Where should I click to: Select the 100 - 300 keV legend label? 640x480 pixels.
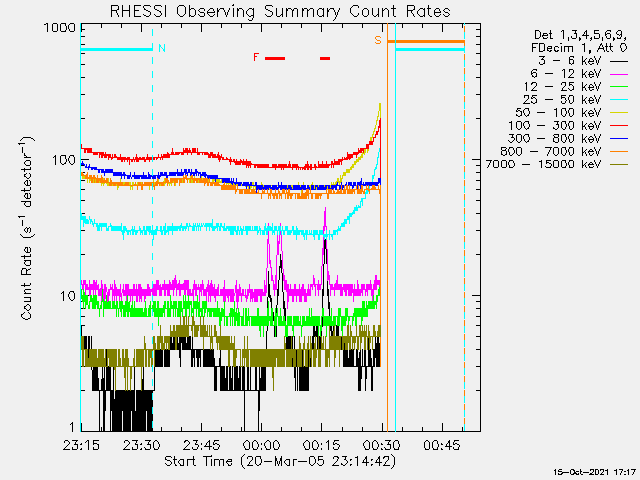555,126
